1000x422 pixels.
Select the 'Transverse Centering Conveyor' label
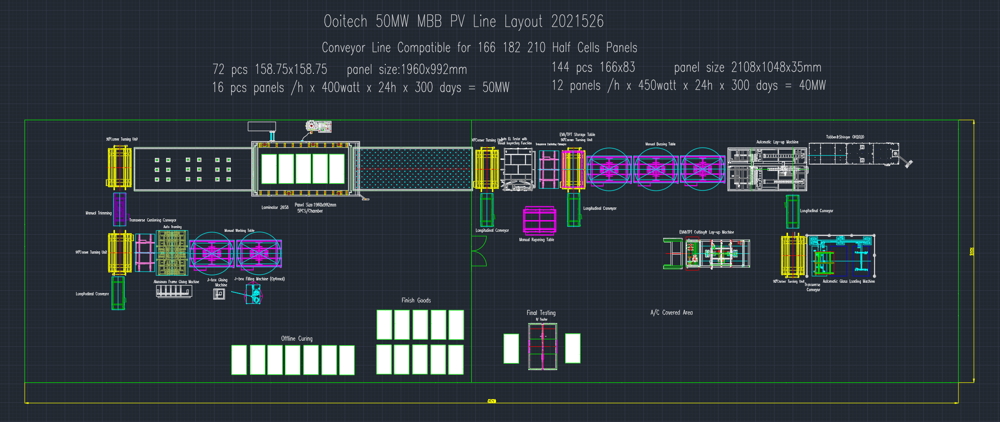[x=152, y=220]
